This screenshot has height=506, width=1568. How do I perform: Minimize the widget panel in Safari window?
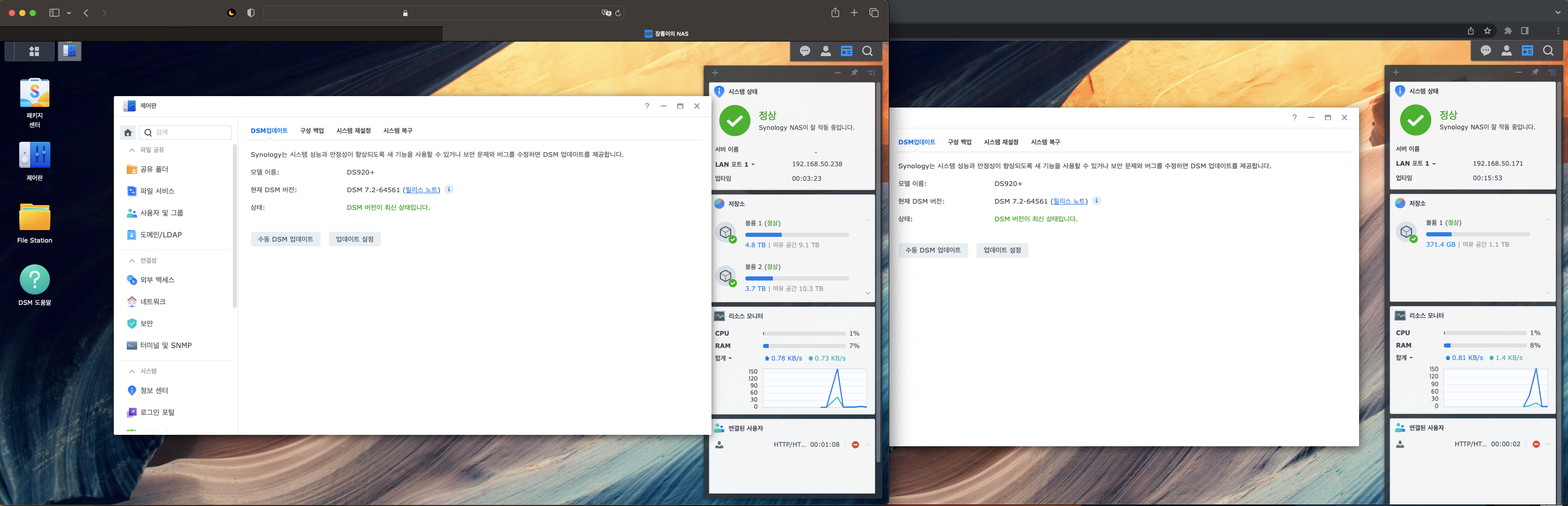(838, 72)
